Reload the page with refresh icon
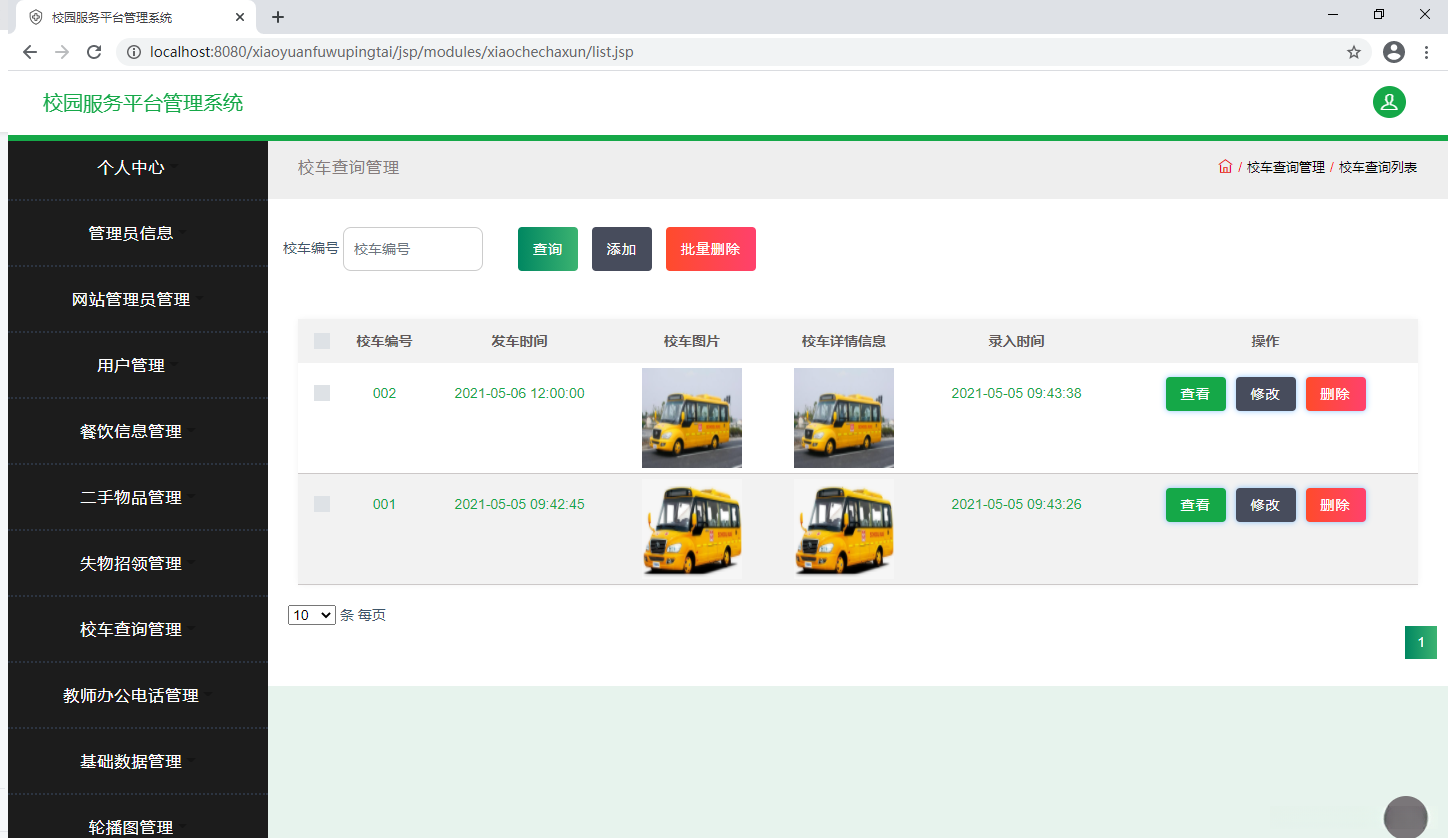The height and width of the screenshot is (838, 1448). (x=94, y=52)
